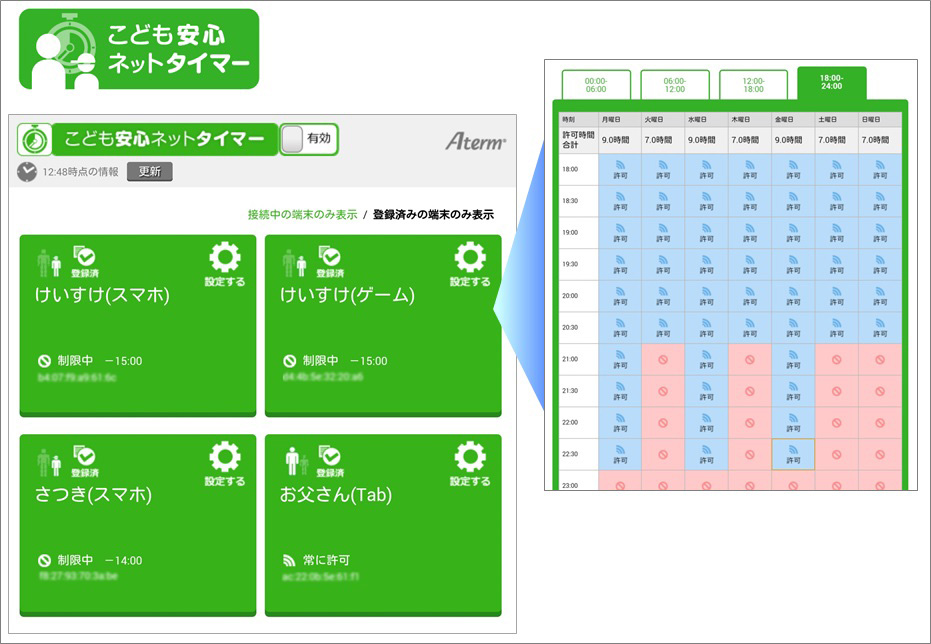Image resolution: width=931 pixels, height=644 pixels.
Task: Show only connected devices via 接続中の端末のみ表示
Action: [303, 215]
